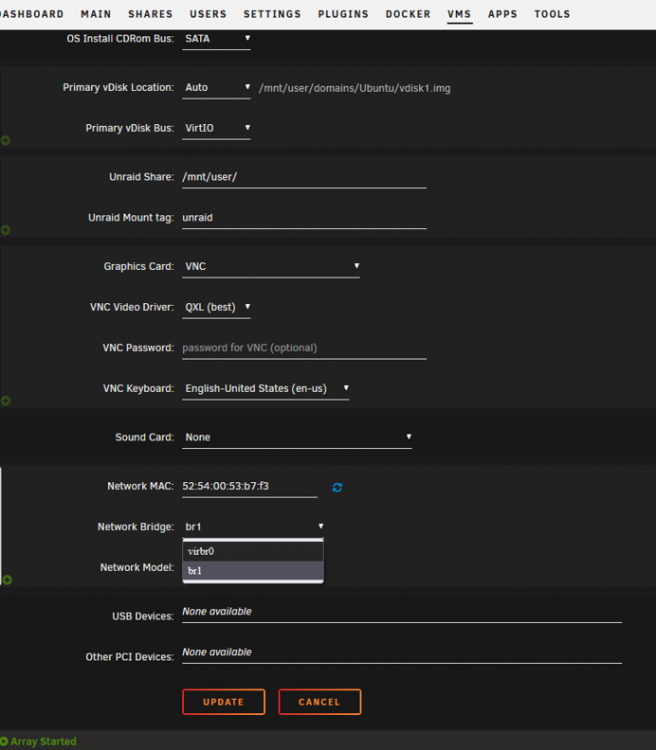Open the Tools tab
Image resolution: width=656 pixels, height=750 pixels.
[x=552, y=14]
